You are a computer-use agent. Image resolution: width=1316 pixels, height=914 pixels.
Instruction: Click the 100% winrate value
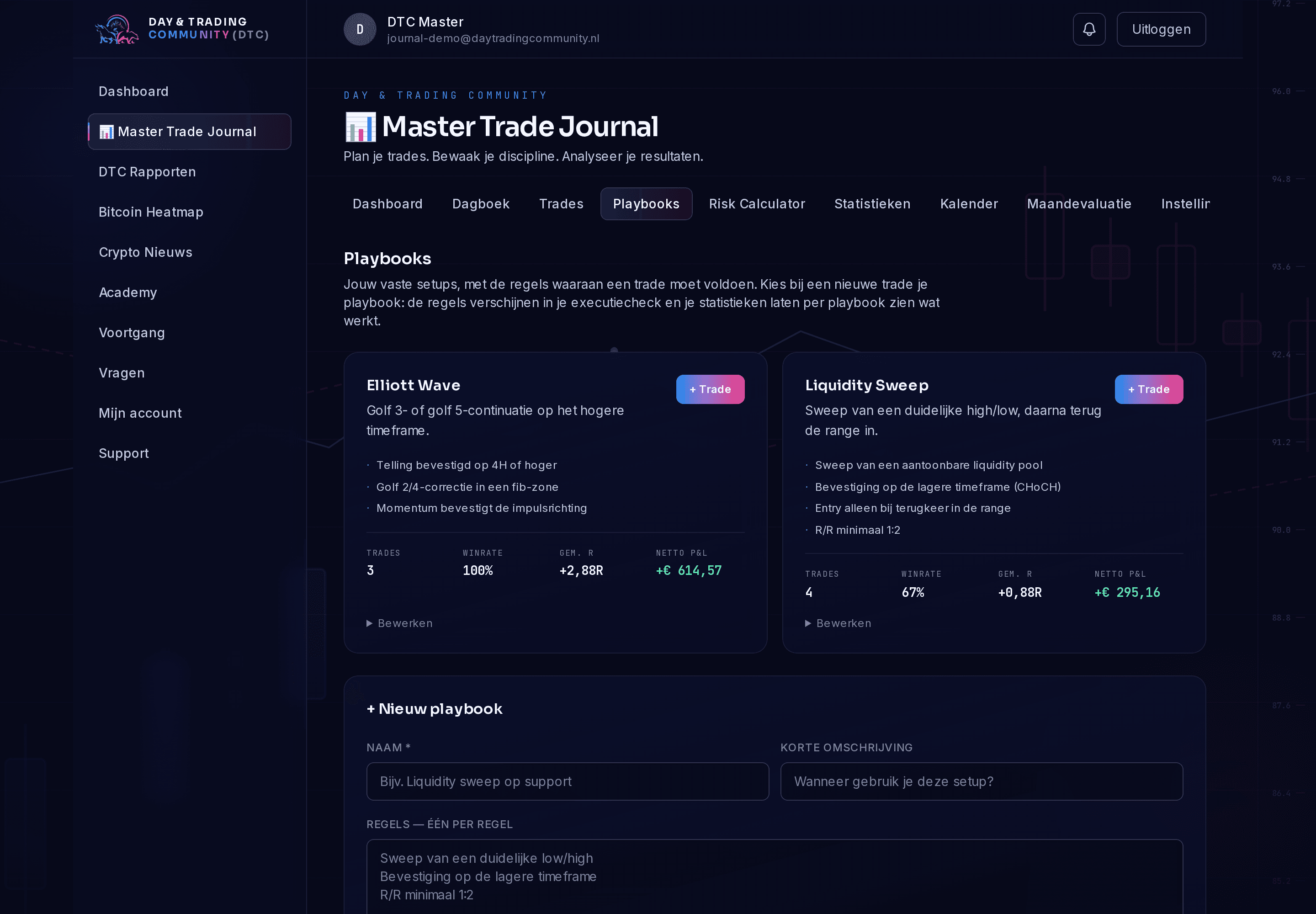click(478, 570)
